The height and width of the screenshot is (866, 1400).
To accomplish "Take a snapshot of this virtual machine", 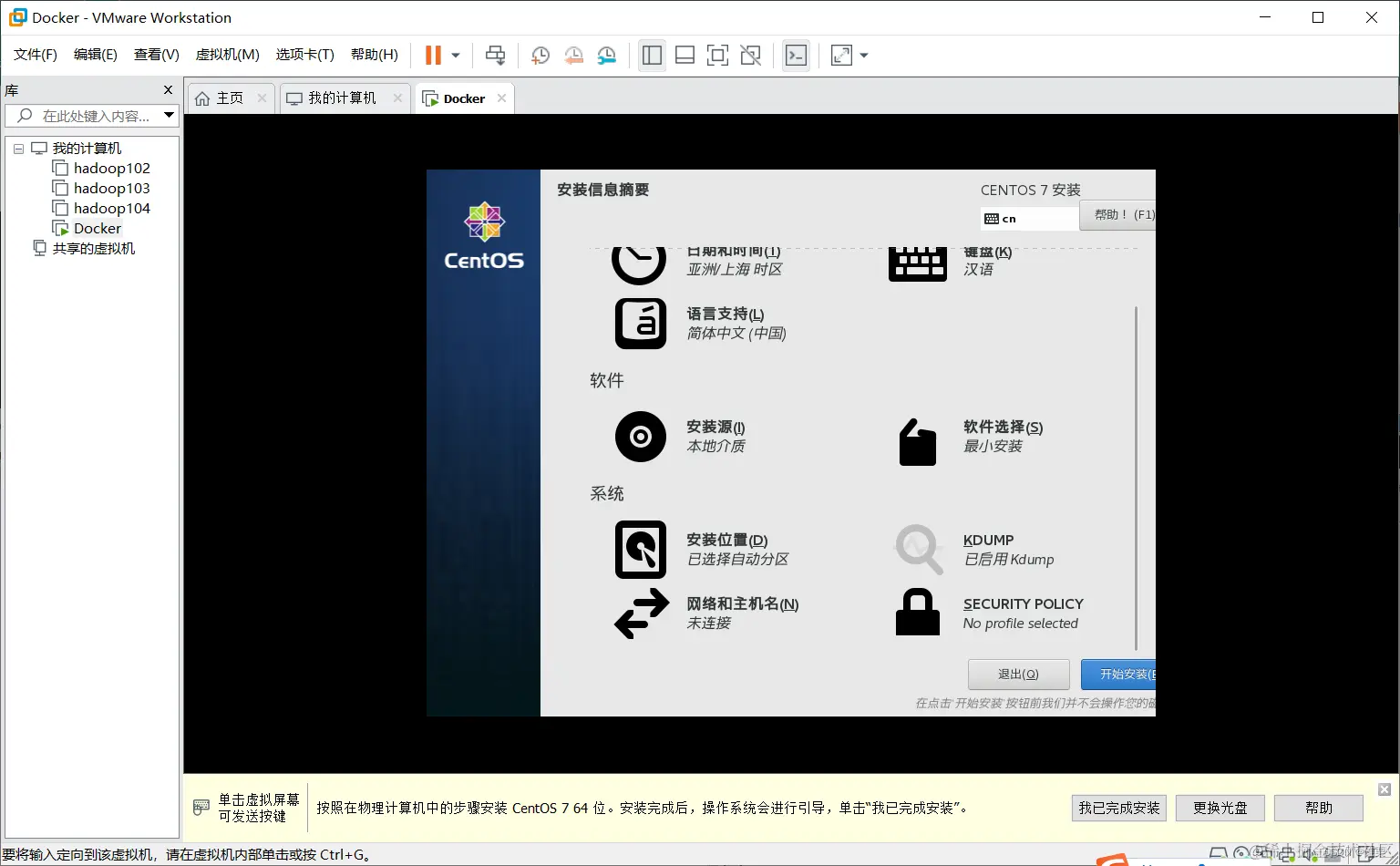I will coord(540,56).
